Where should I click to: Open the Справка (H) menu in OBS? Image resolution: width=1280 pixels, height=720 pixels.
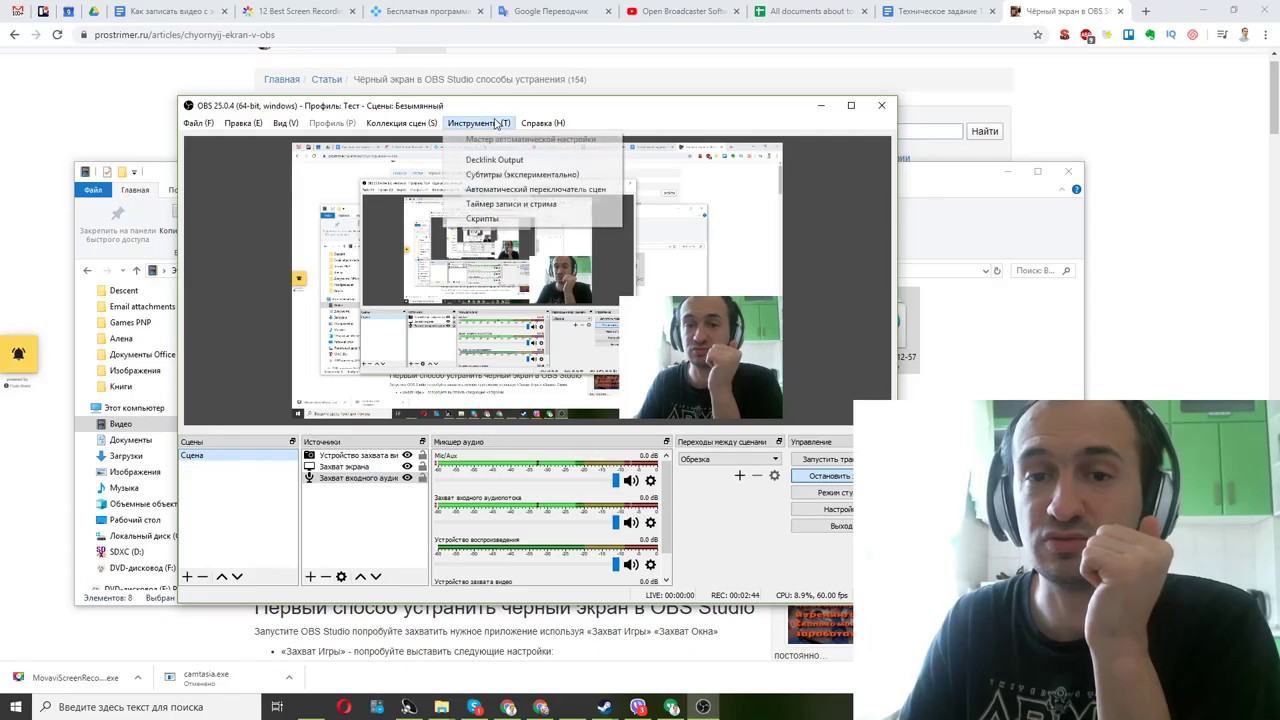tap(543, 123)
